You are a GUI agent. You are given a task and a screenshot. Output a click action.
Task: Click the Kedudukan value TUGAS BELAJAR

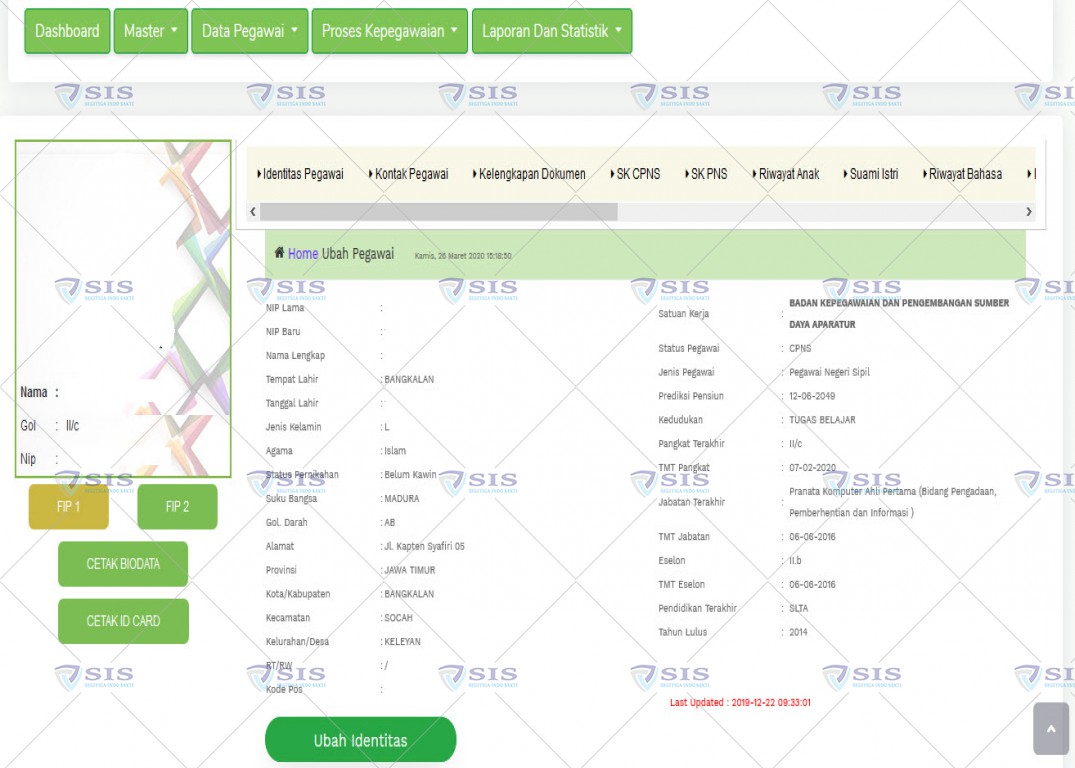[822, 420]
